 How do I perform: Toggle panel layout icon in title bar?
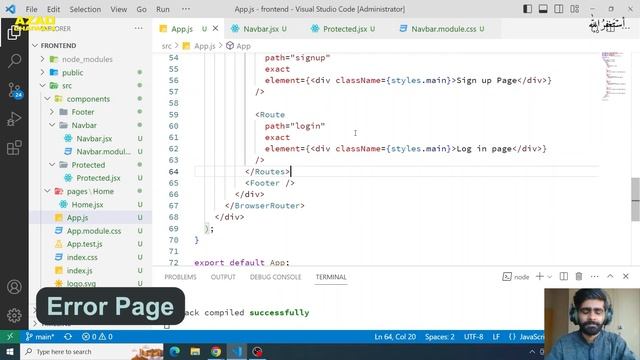coord(543,9)
